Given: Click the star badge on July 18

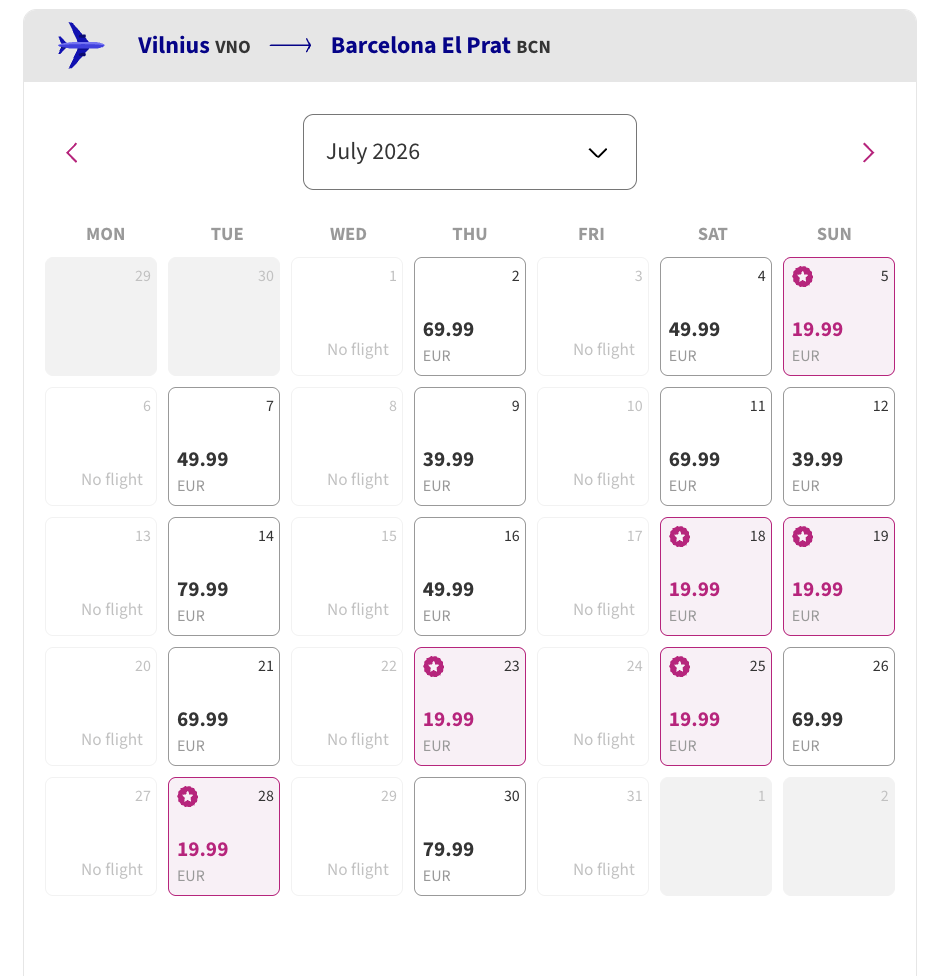Looking at the screenshot, I should 679,537.
